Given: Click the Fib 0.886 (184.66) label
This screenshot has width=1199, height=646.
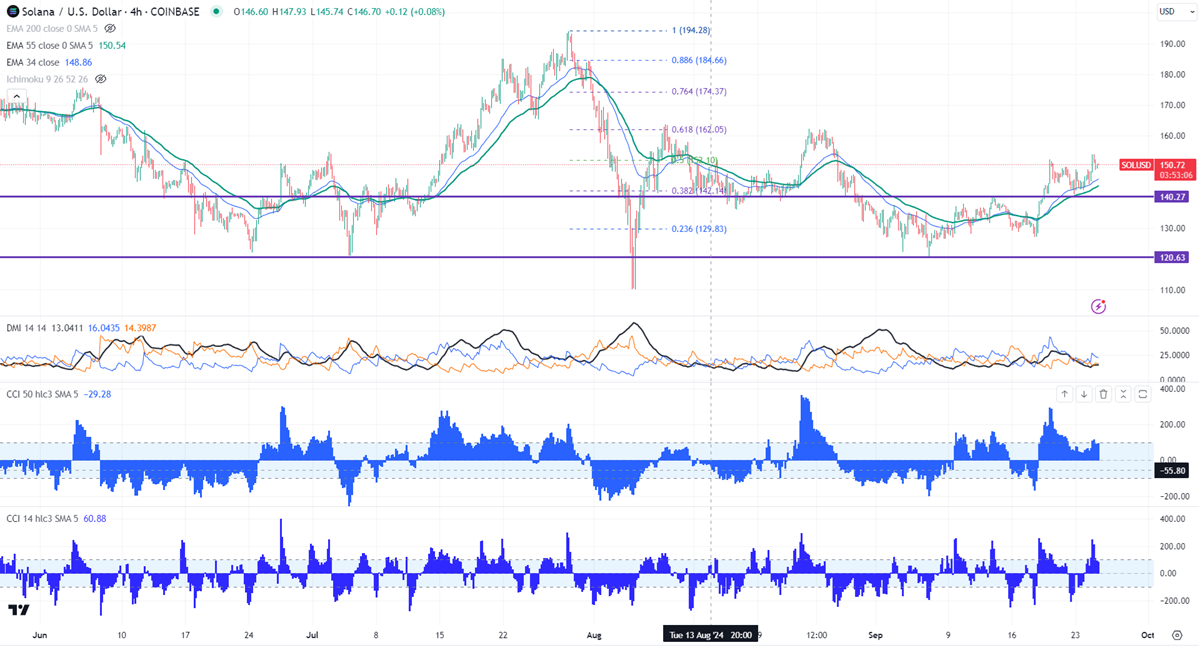Looking at the screenshot, I should [x=699, y=60].
